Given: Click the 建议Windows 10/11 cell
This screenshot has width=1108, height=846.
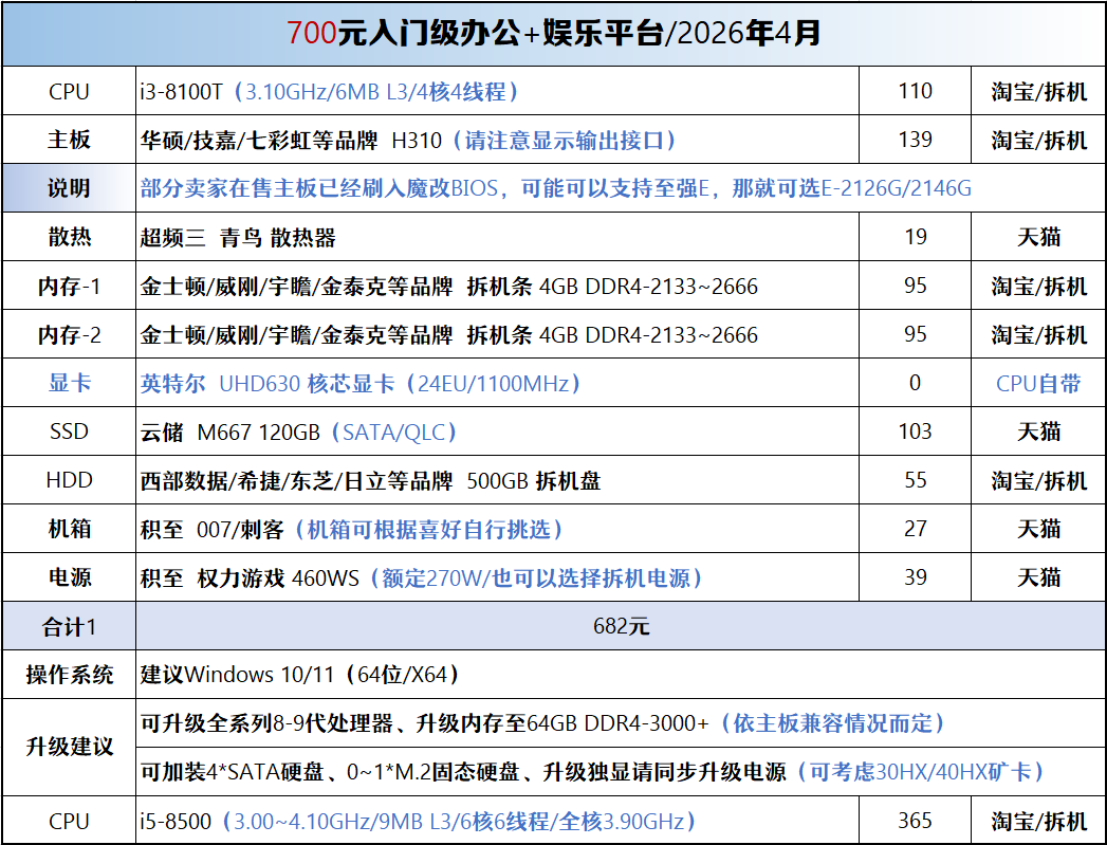Looking at the screenshot, I should pos(620,675).
